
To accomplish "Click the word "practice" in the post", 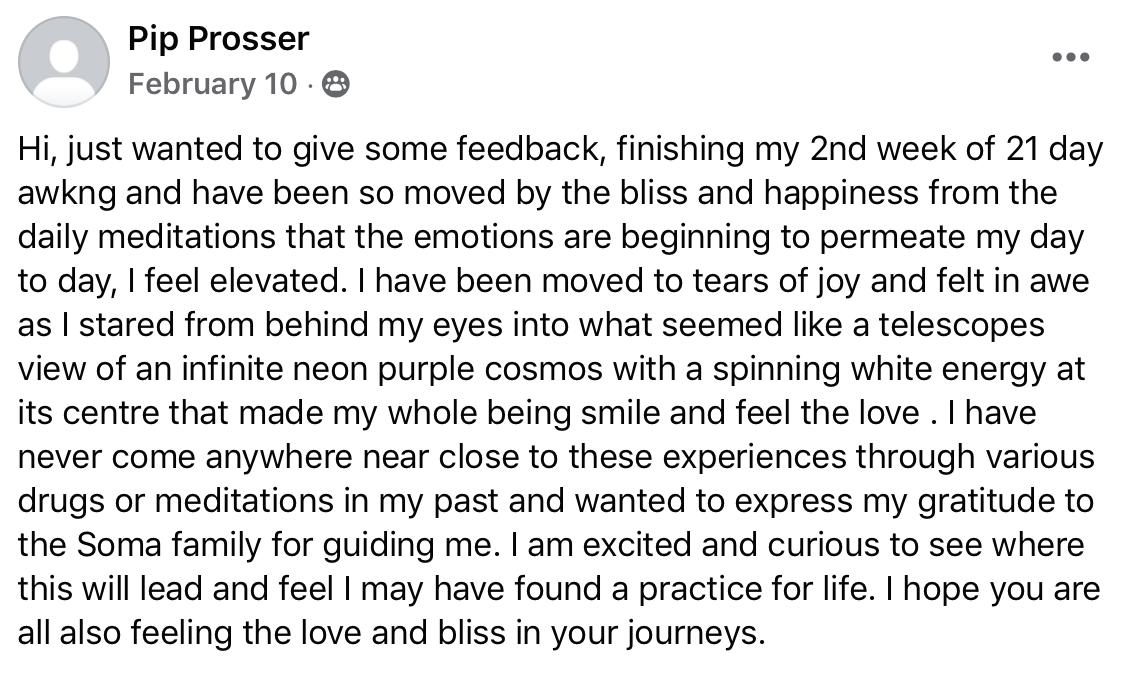I will tap(700, 590).
